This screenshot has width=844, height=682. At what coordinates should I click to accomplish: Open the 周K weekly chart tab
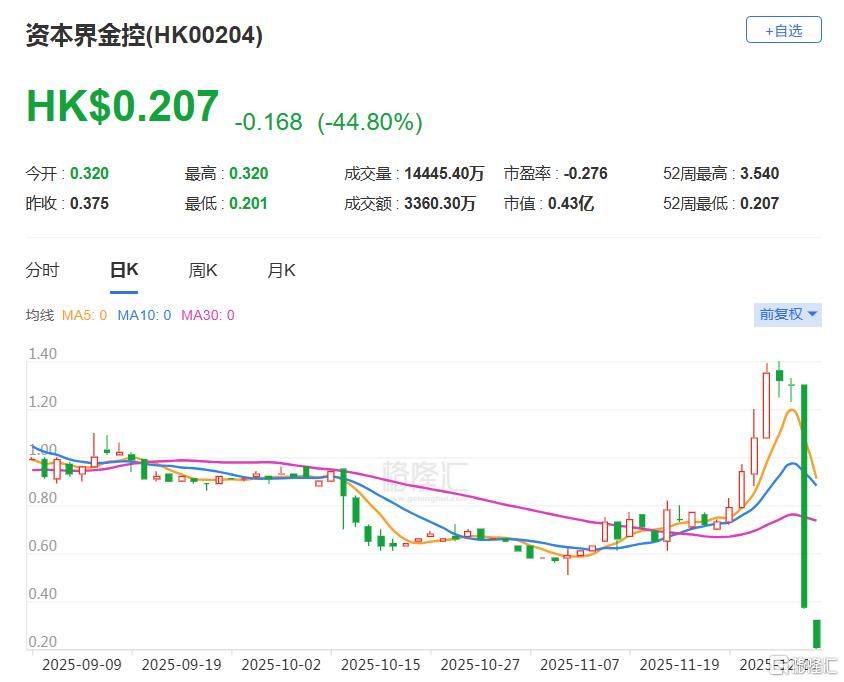point(203,270)
